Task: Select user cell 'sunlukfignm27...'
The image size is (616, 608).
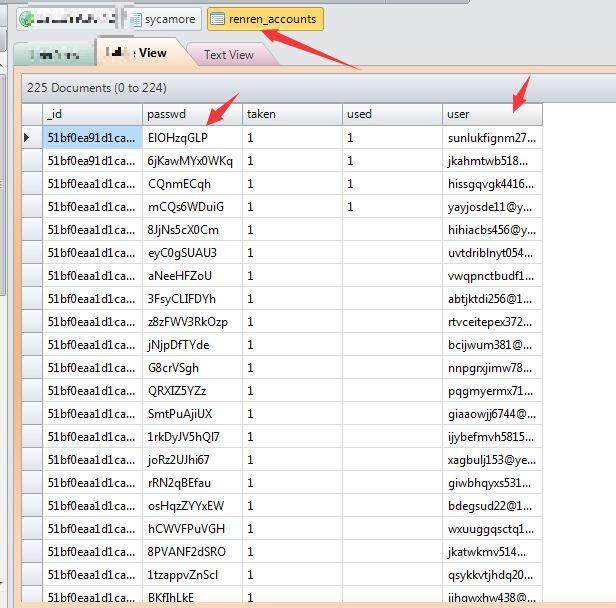Action: pos(492,137)
